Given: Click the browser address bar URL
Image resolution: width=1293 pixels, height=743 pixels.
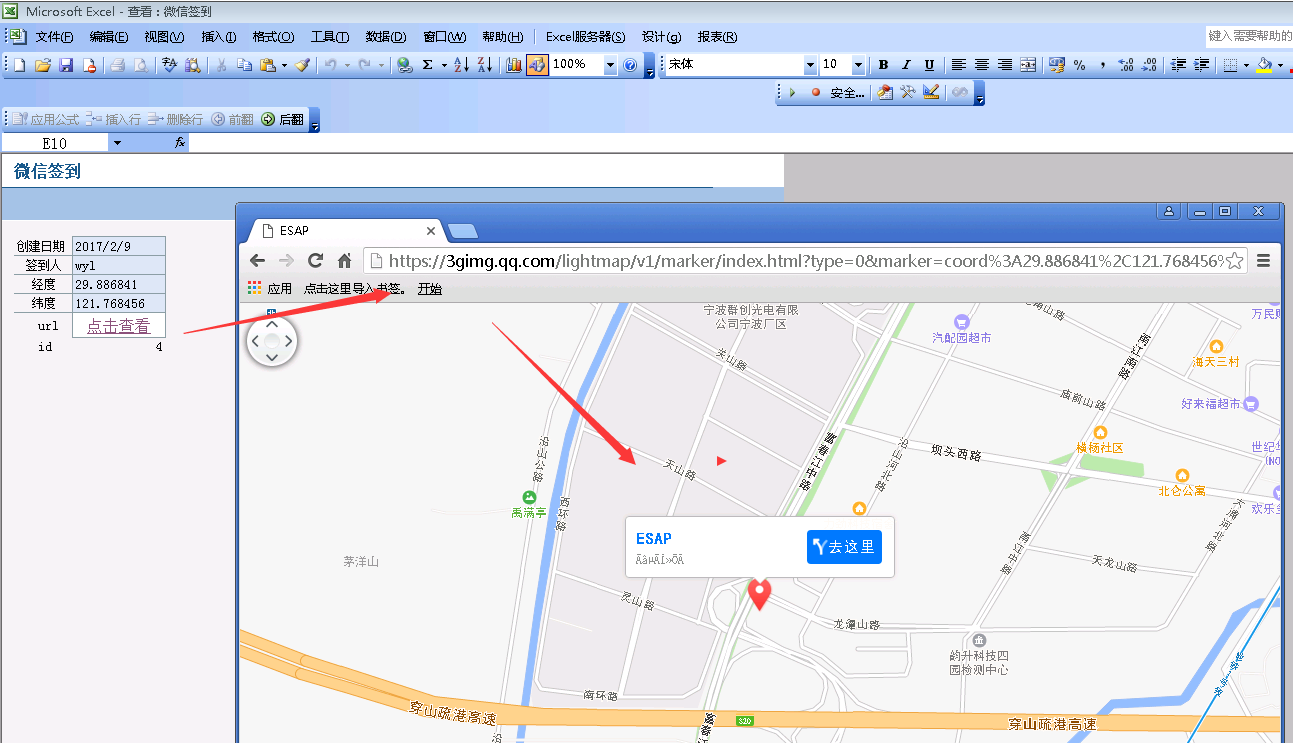Looking at the screenshot, I should tap(805, 261).
